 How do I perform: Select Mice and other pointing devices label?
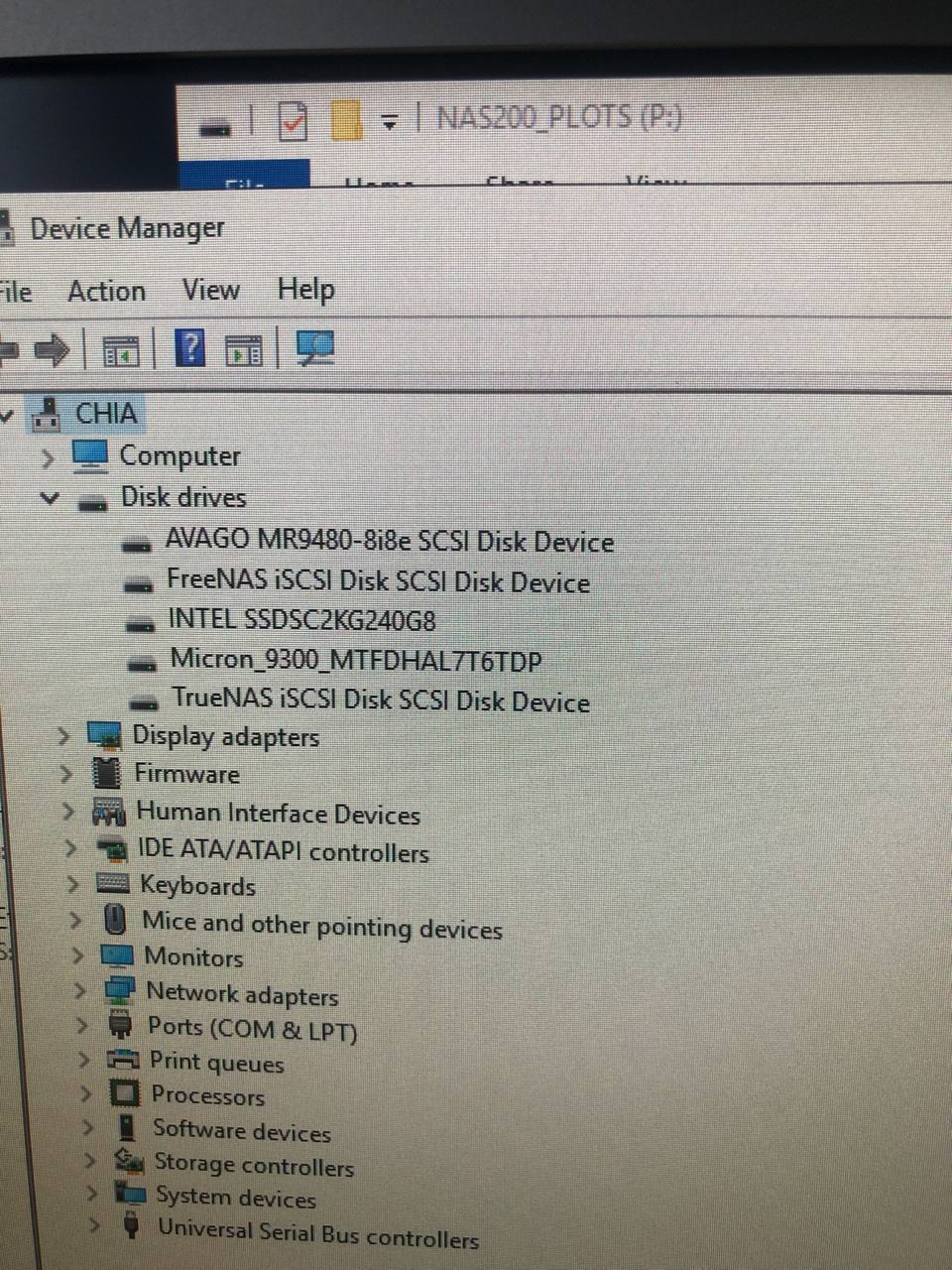click(x=322, y=925)
